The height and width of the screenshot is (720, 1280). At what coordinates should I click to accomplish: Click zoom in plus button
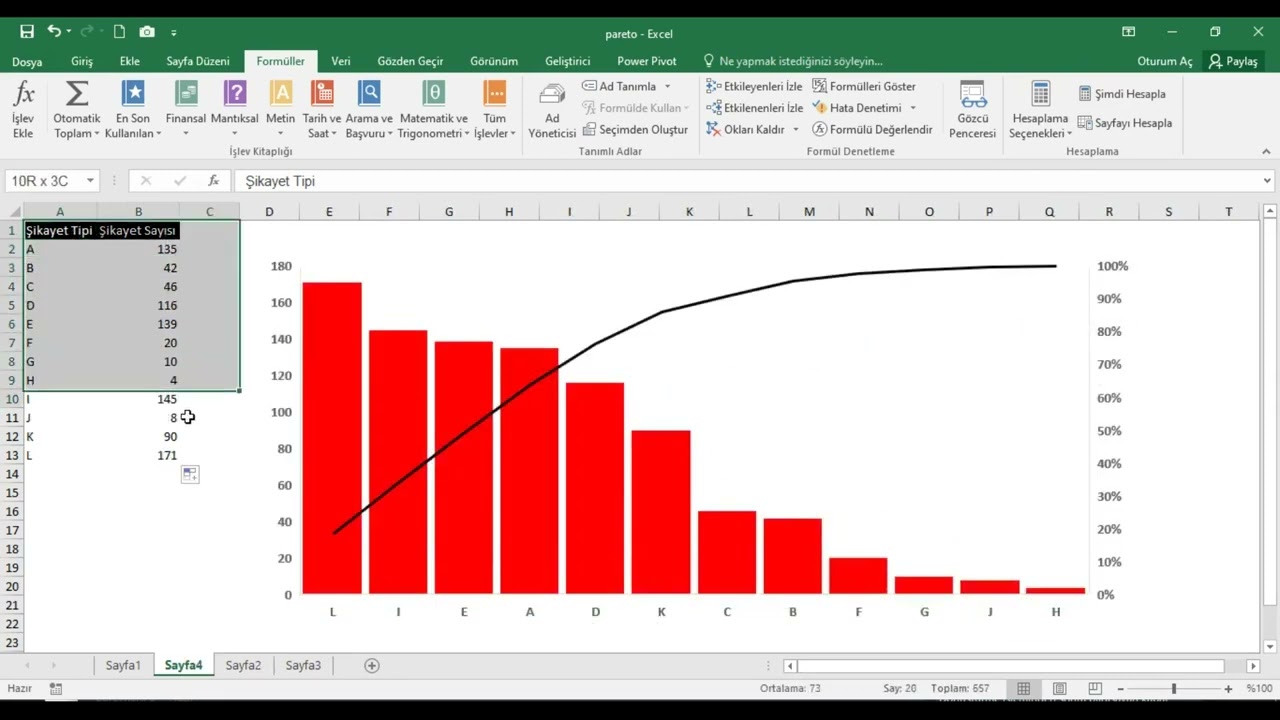(x=1228, y=689)
